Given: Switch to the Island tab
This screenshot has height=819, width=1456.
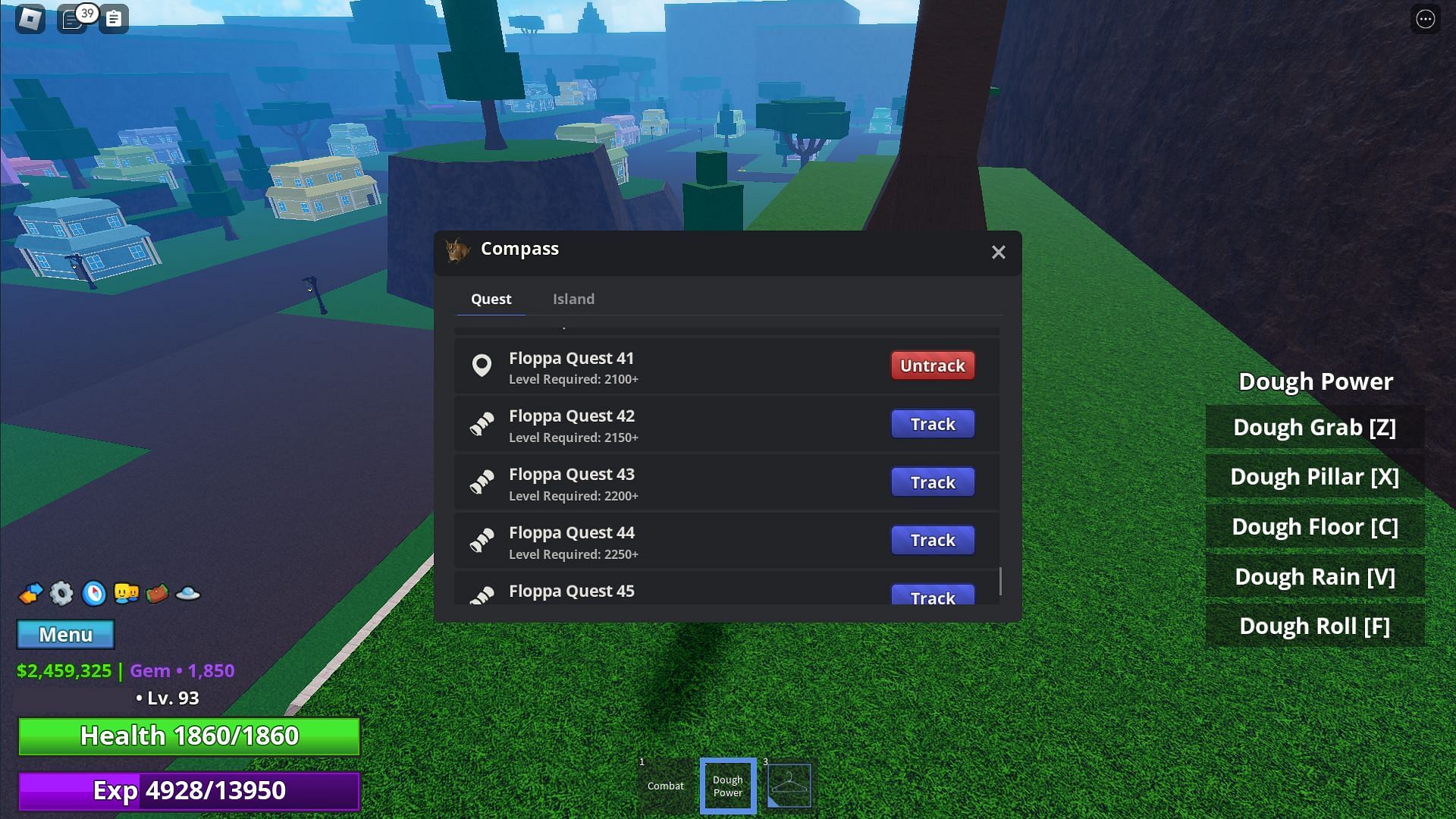Looking at the screenshot, I should 574,299.
